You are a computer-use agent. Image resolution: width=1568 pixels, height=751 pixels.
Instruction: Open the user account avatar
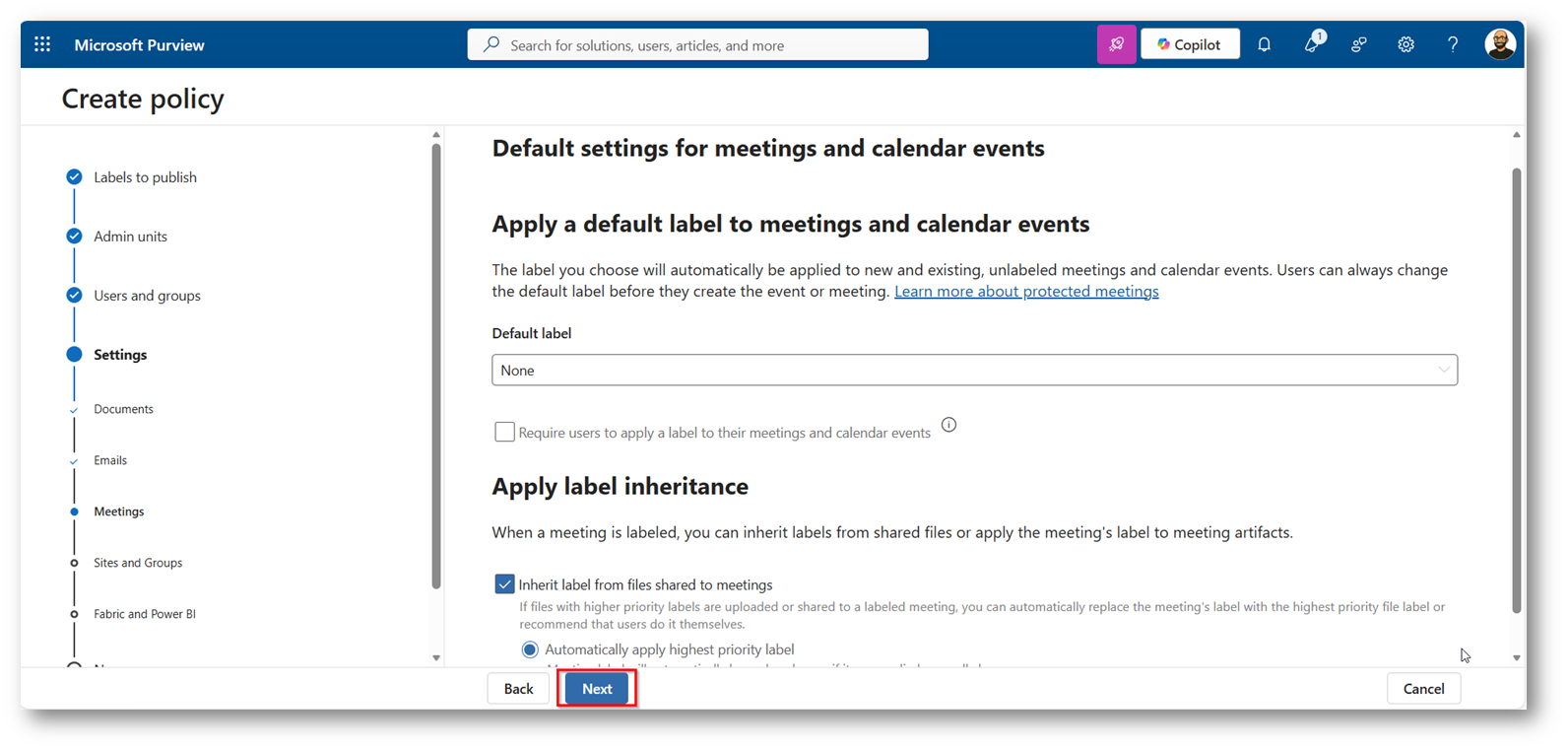pos(1500,44)
